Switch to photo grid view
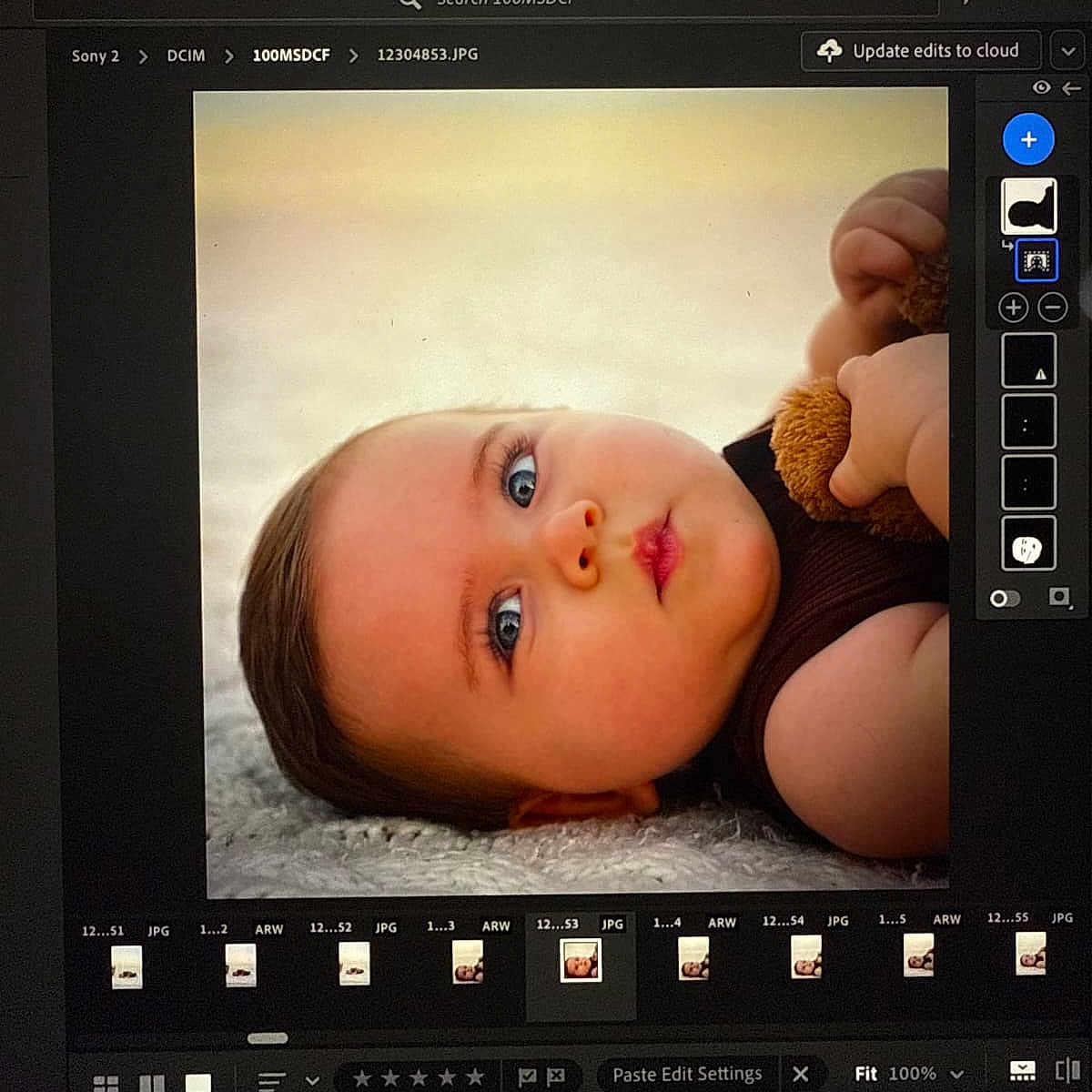This screenshot has height=1092, width=1092. (x=106, y=1082)
